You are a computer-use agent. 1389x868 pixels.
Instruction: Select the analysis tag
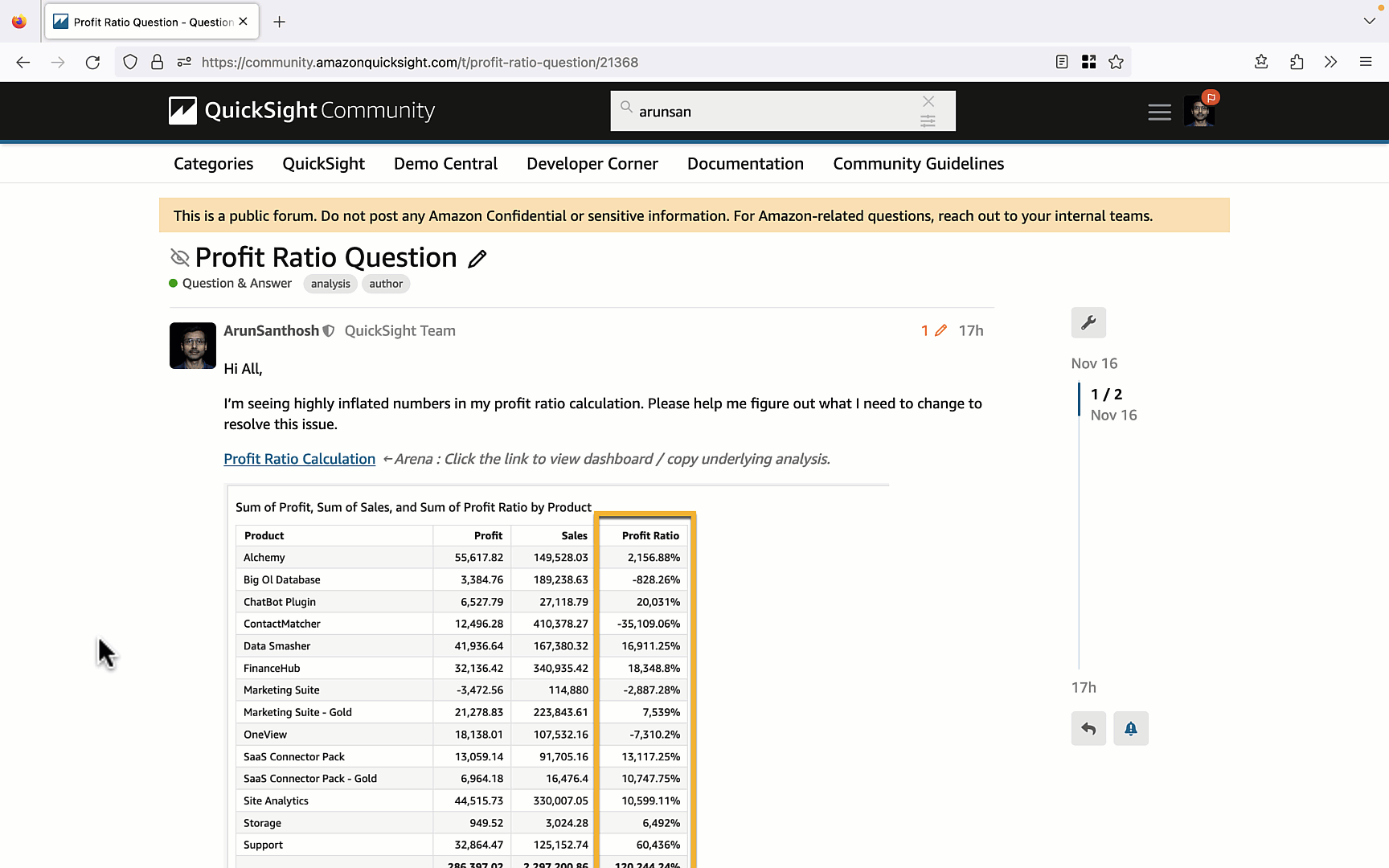pyautogui.click(x=330, y=284)
